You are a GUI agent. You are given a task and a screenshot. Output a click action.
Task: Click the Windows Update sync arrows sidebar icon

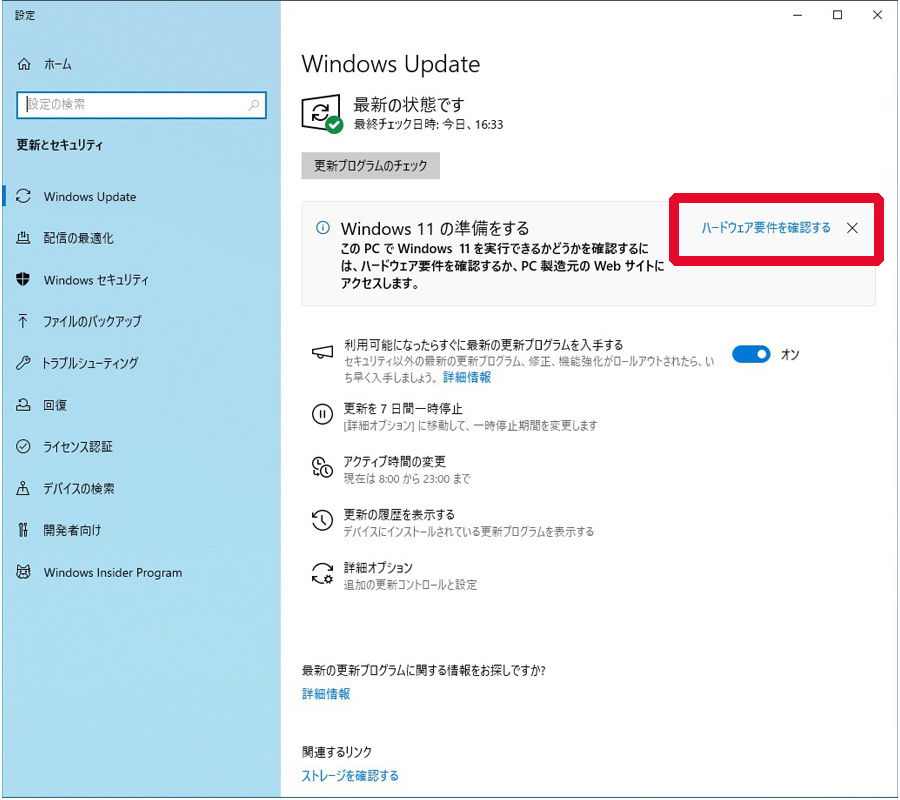(x=23, y=196)
